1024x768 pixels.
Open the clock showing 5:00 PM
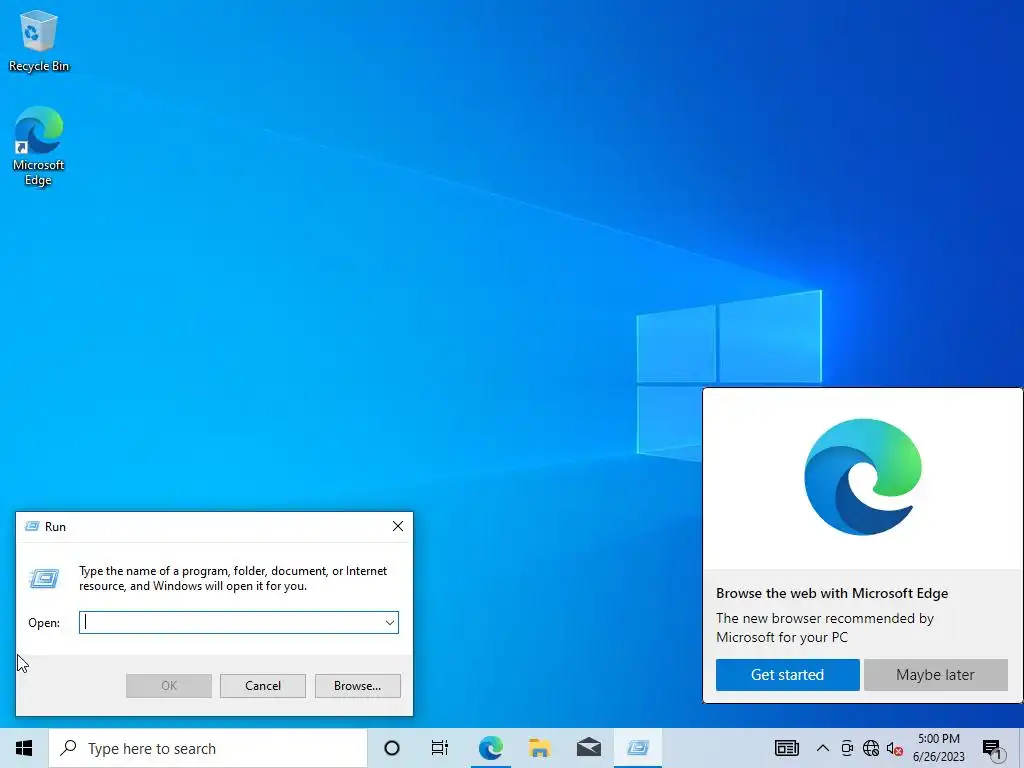(x=938, y=748)
